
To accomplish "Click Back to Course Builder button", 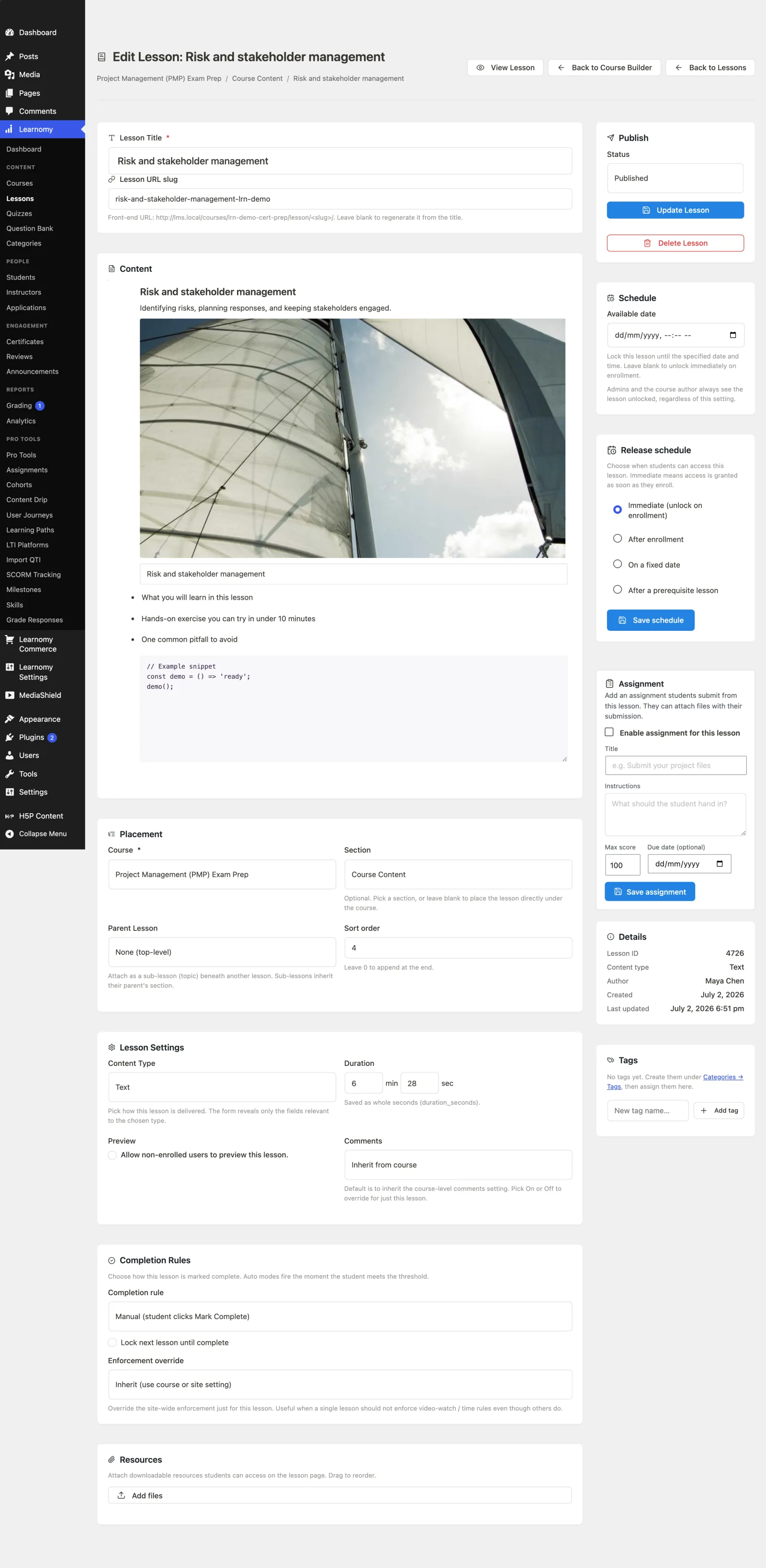I will (x=604, y=67).
